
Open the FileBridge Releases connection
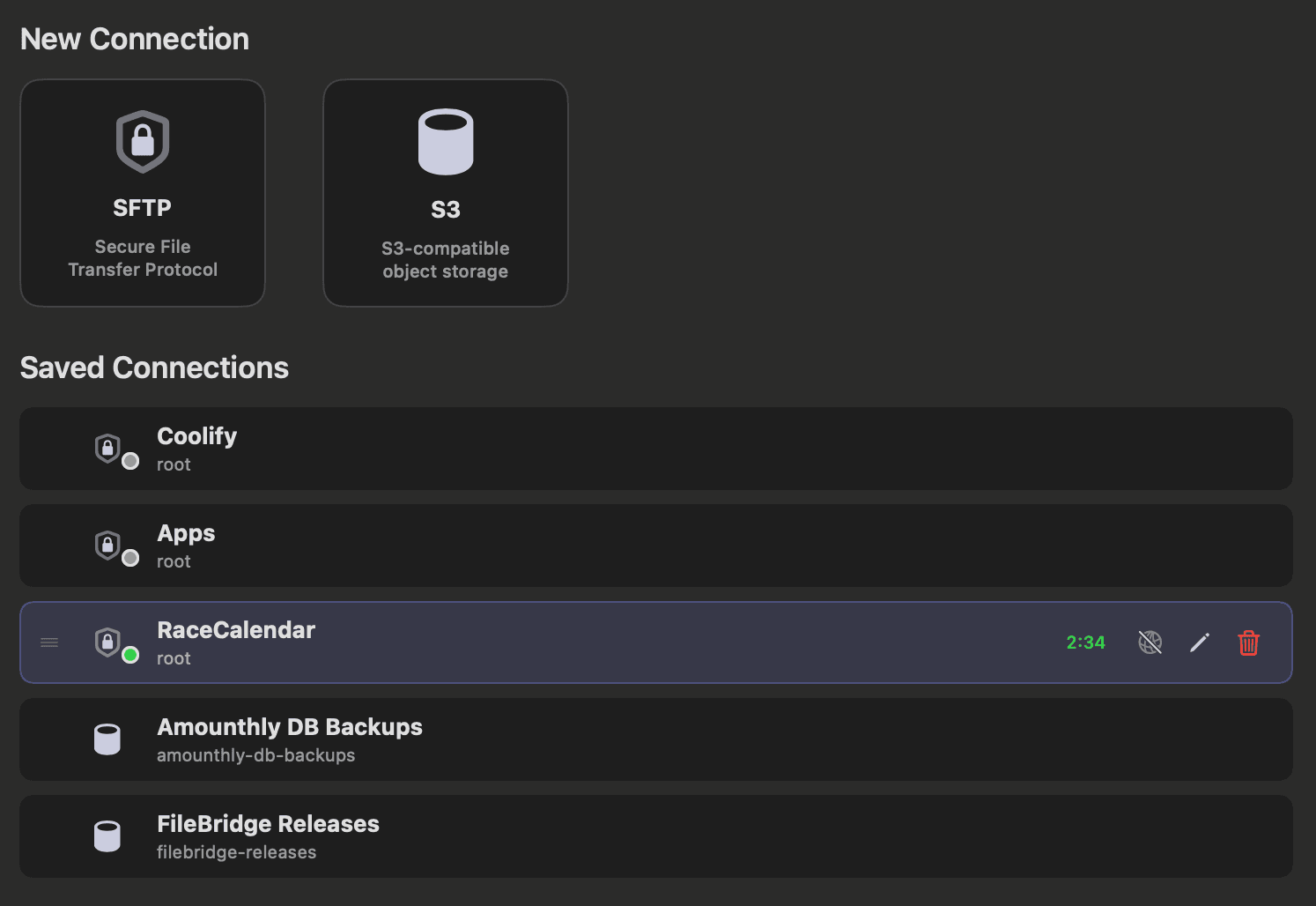[656, 836]
